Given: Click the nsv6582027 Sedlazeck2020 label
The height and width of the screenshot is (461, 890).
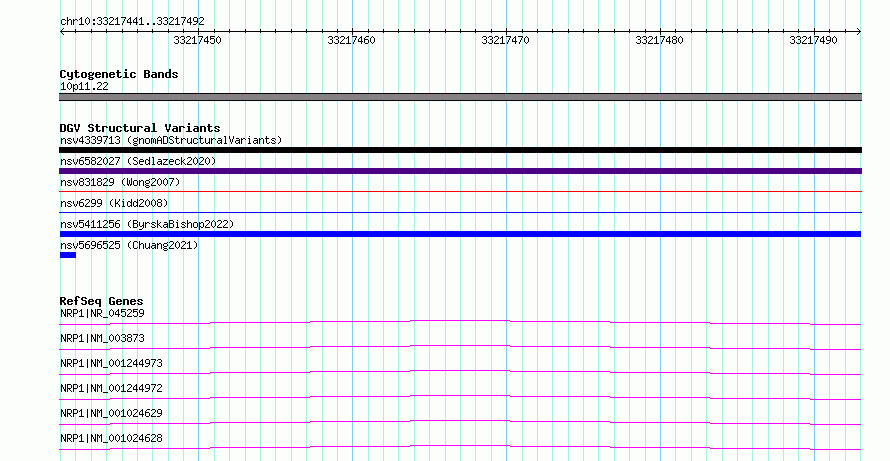Looking at the screenshot, I should pos(138,161).
